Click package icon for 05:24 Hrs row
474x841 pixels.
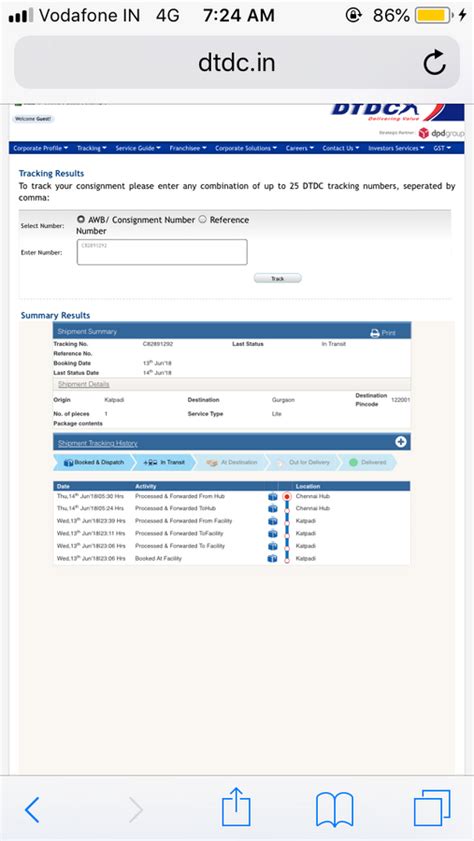coord(272,508)
